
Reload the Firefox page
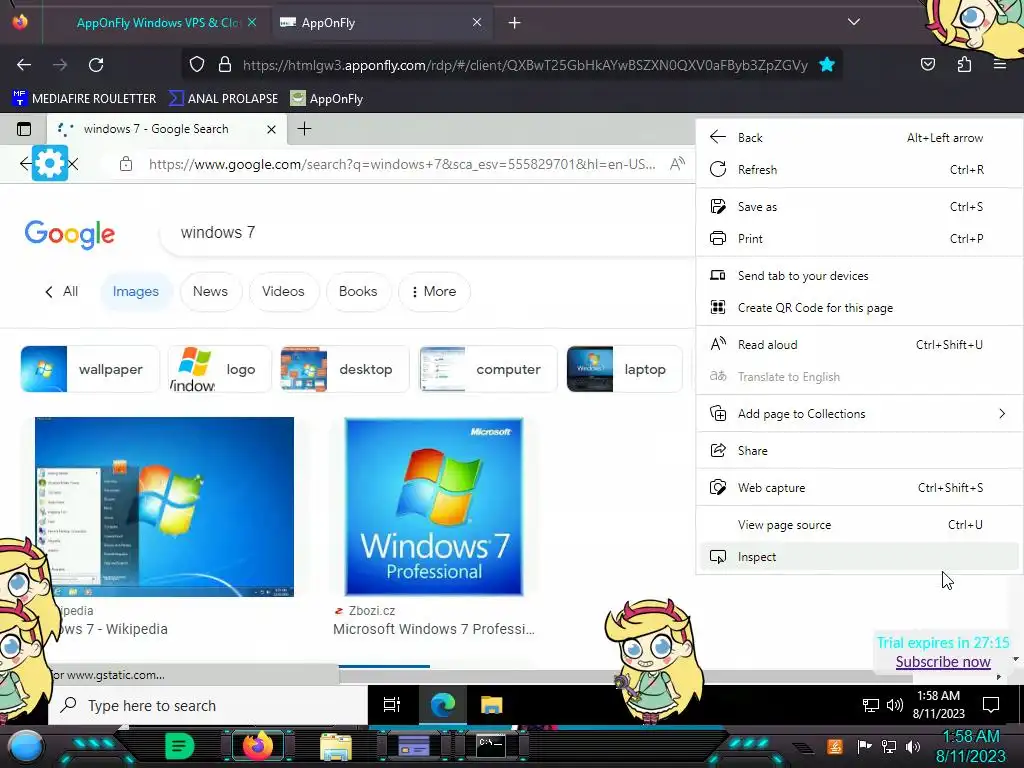(x=96, y=65)
